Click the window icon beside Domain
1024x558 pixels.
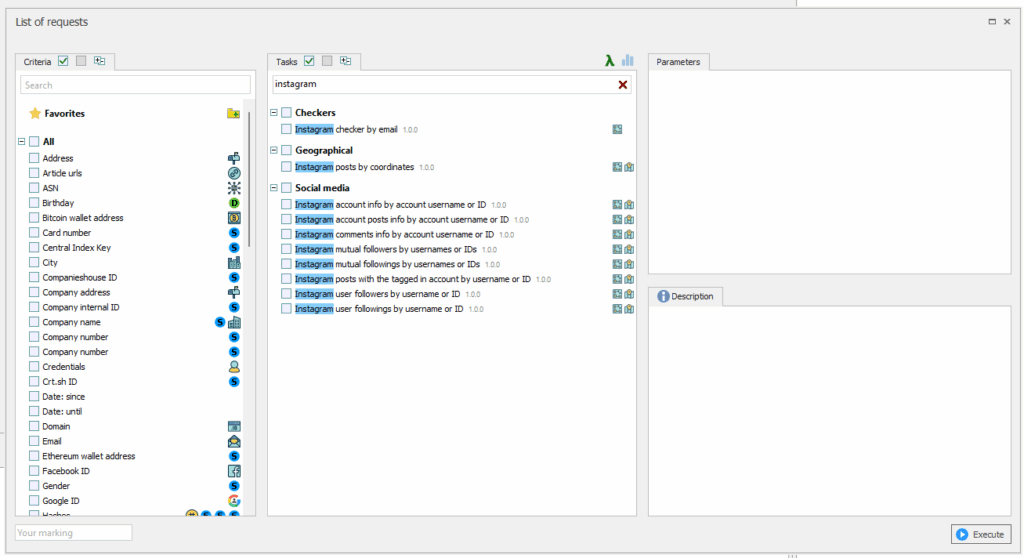click(x=234, y=427)
